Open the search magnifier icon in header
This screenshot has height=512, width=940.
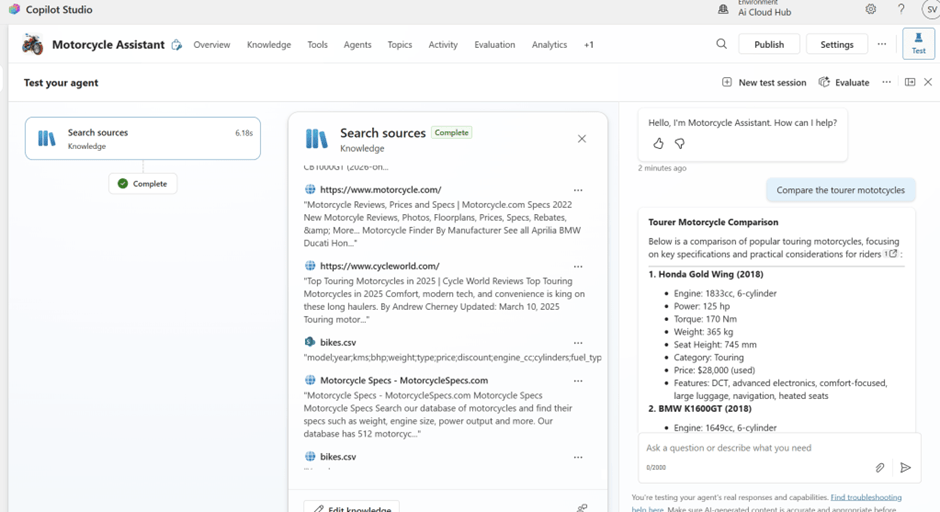(721, 44)
